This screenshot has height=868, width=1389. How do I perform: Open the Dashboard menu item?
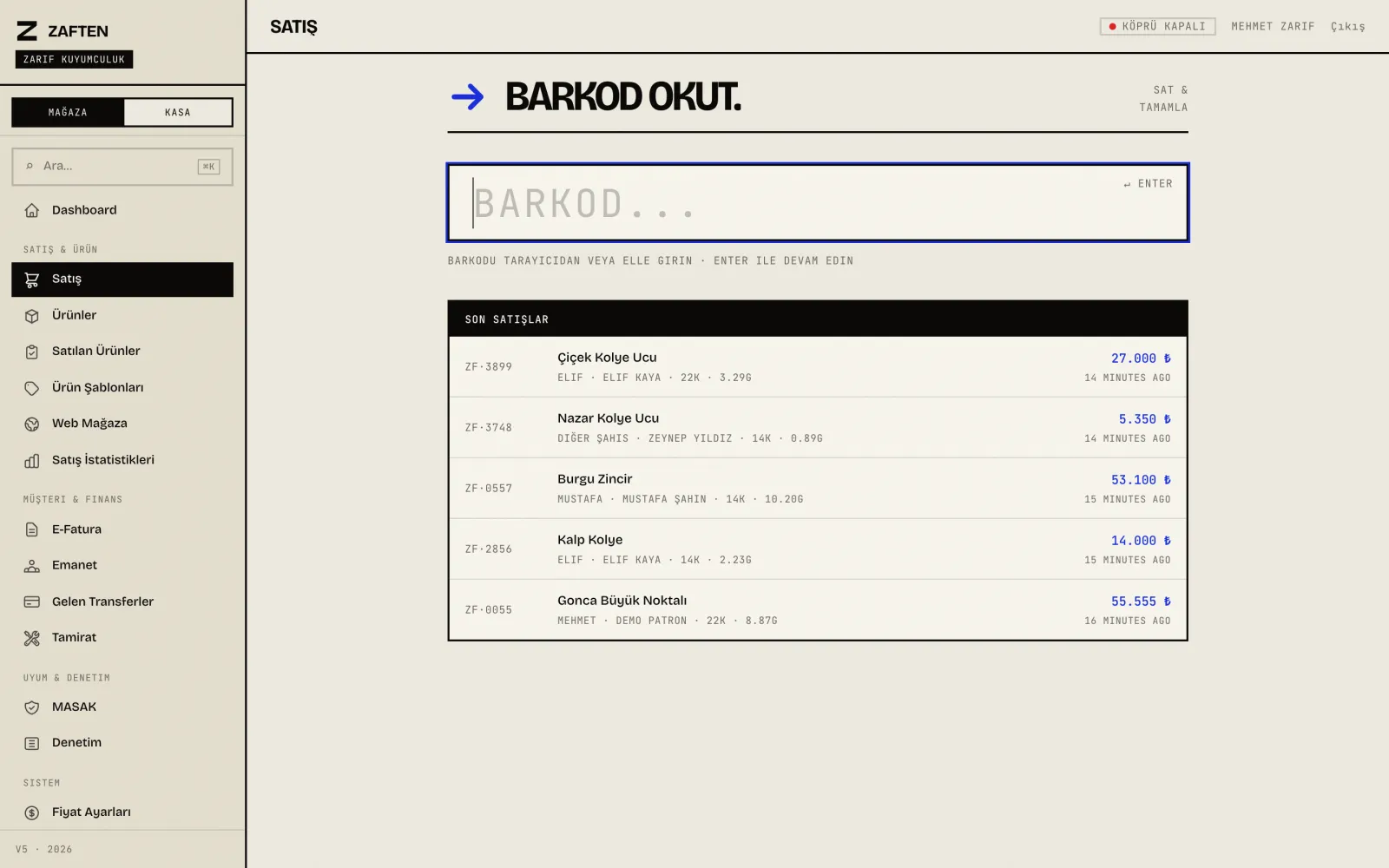coord(122,210)
